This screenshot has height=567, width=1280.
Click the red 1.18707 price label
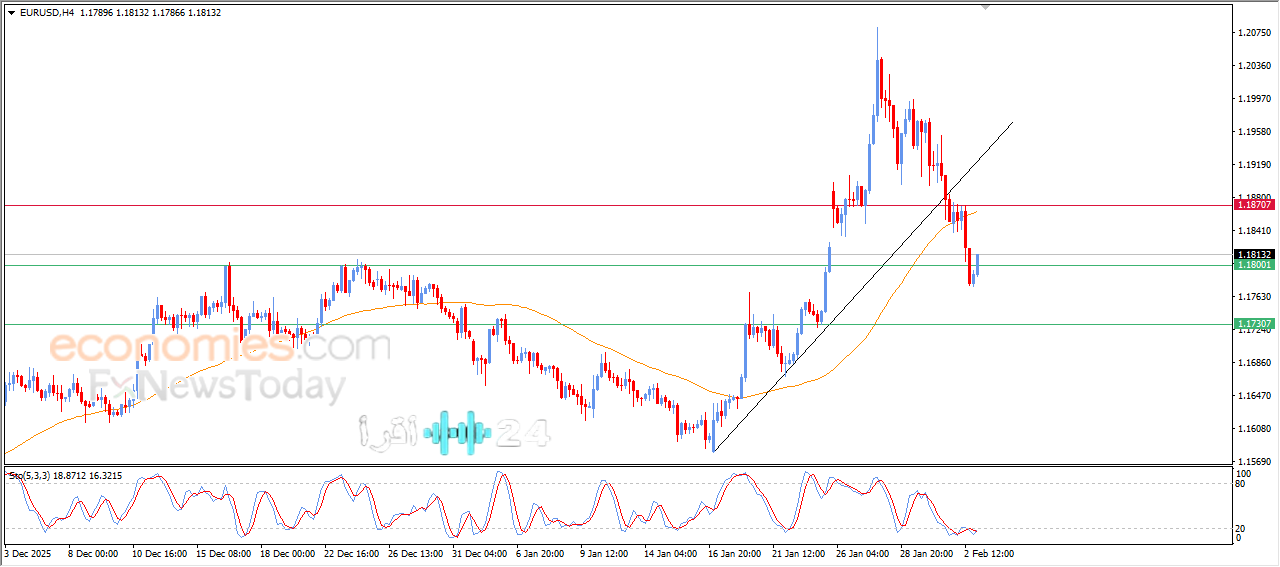coord(1253,204)
